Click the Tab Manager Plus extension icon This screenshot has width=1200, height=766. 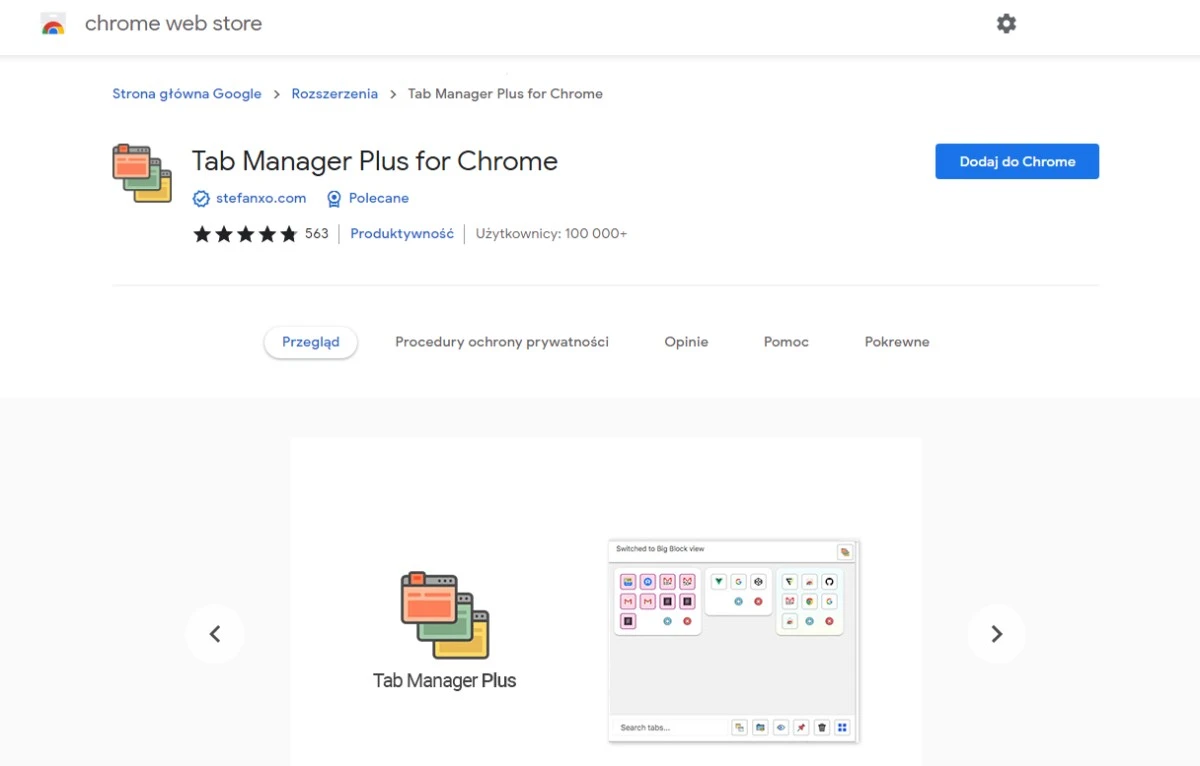[x=142, y=173]
